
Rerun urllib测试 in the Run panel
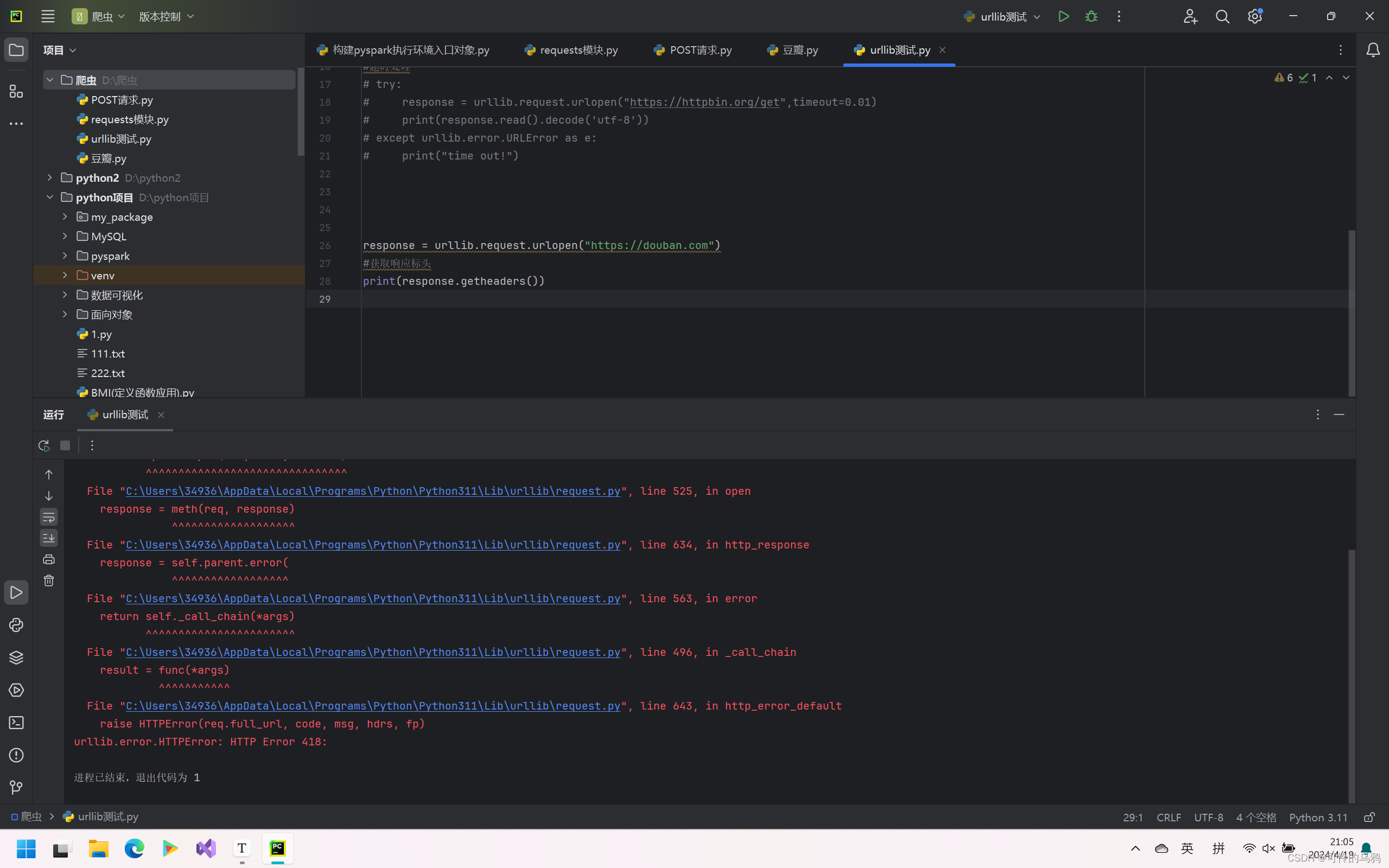pos(43,445)
